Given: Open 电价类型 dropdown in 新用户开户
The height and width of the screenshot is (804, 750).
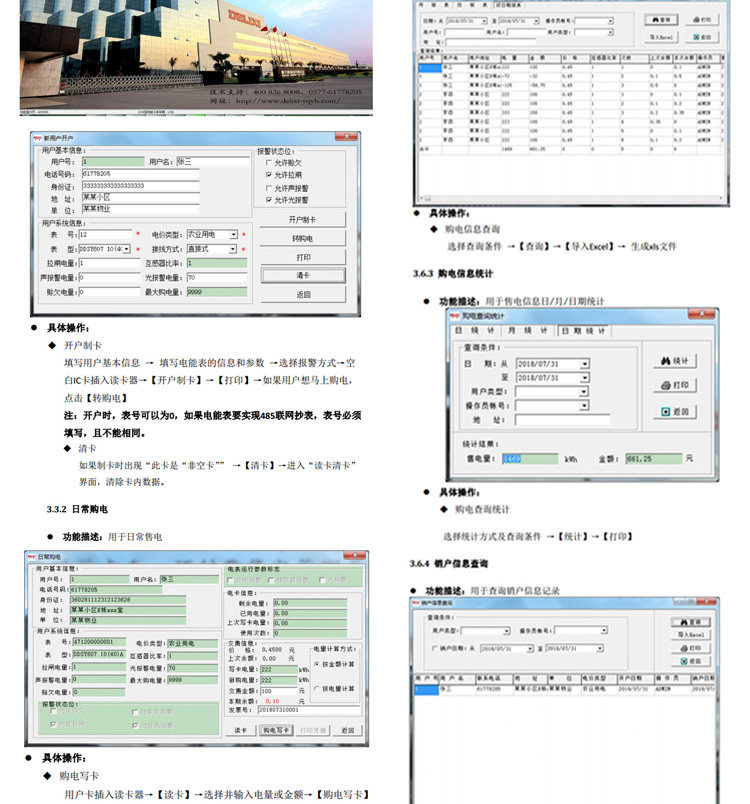Looking at the screenshot, I should click(234, 234).
